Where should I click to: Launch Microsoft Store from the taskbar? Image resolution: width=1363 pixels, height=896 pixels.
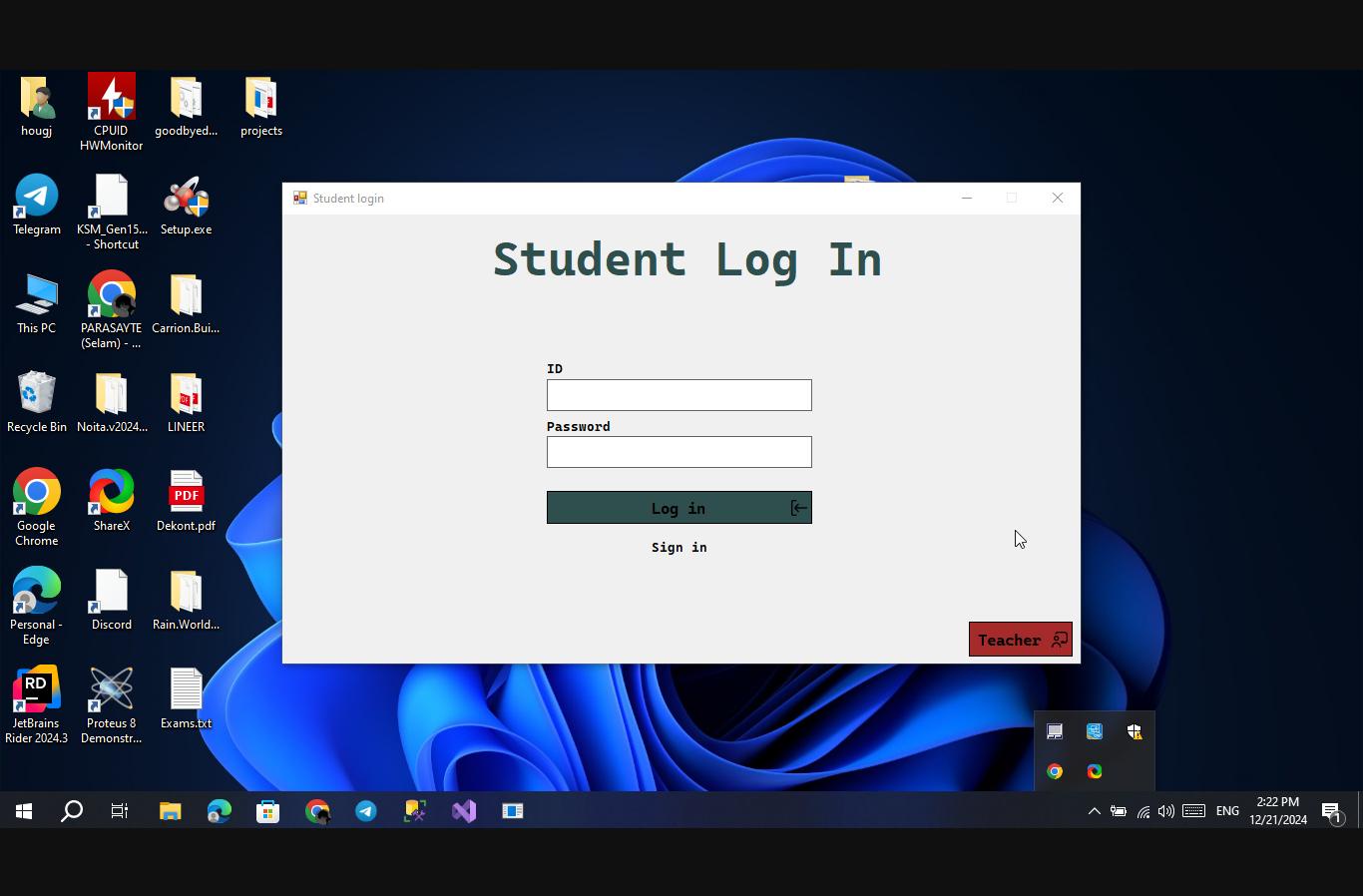267,811
